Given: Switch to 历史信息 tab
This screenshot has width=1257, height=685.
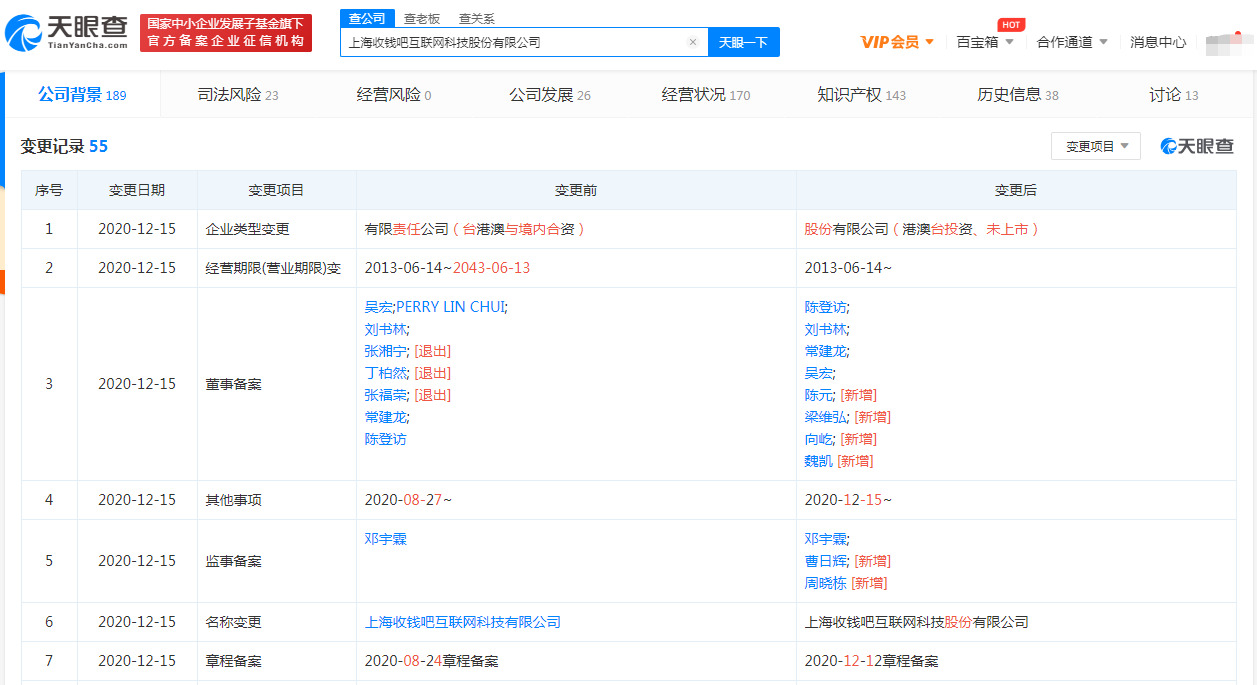Looking at the screenshot, I should point(1018,95).
